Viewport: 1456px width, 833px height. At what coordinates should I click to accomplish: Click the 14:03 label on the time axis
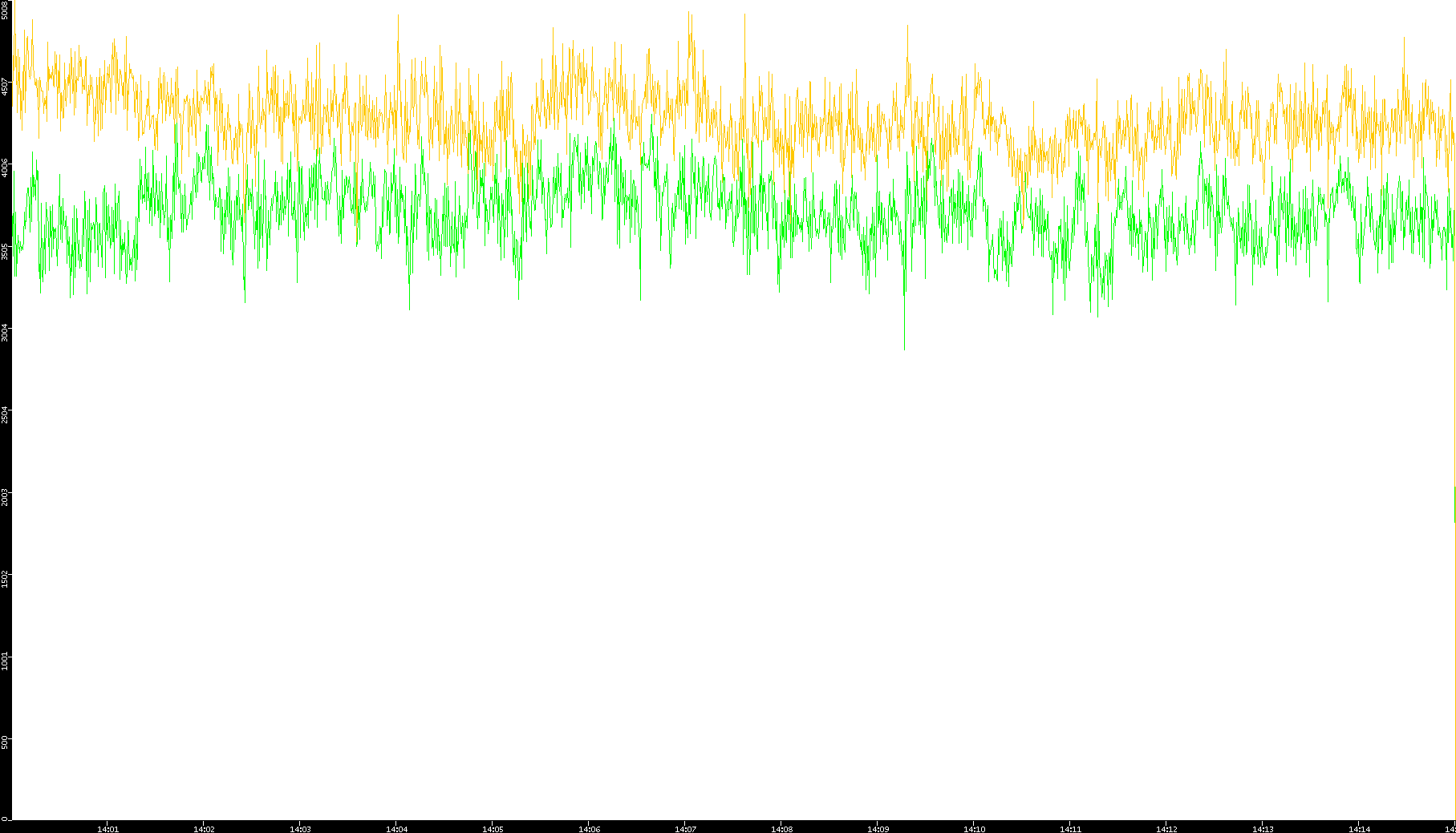tap(300, 829)
